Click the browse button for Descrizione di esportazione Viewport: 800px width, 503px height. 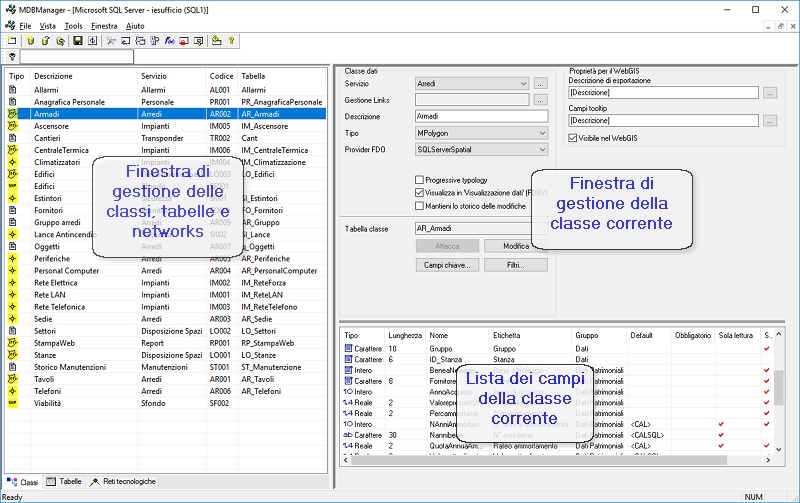click(770, 93)
